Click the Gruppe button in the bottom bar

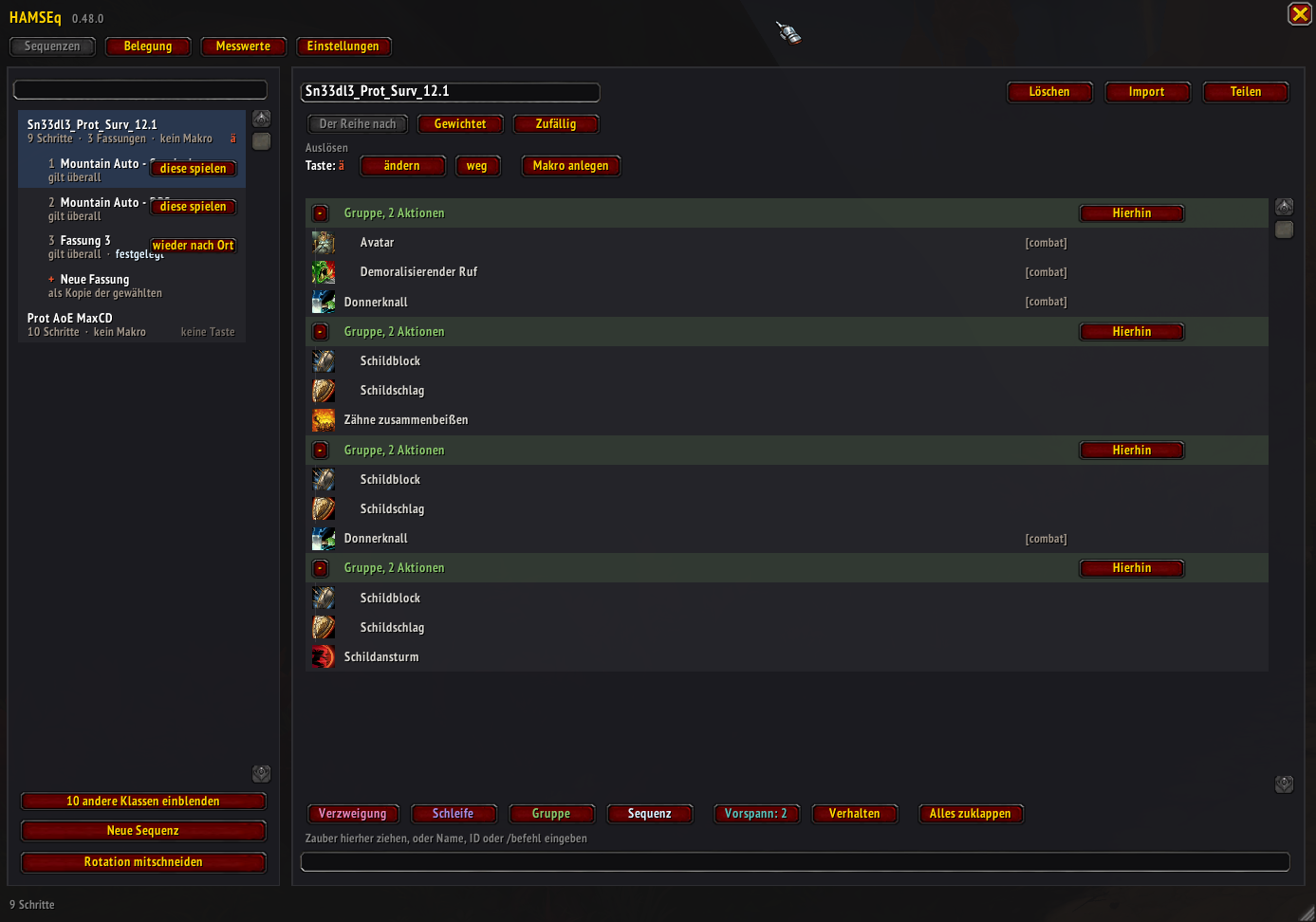(x=551, y=814)
